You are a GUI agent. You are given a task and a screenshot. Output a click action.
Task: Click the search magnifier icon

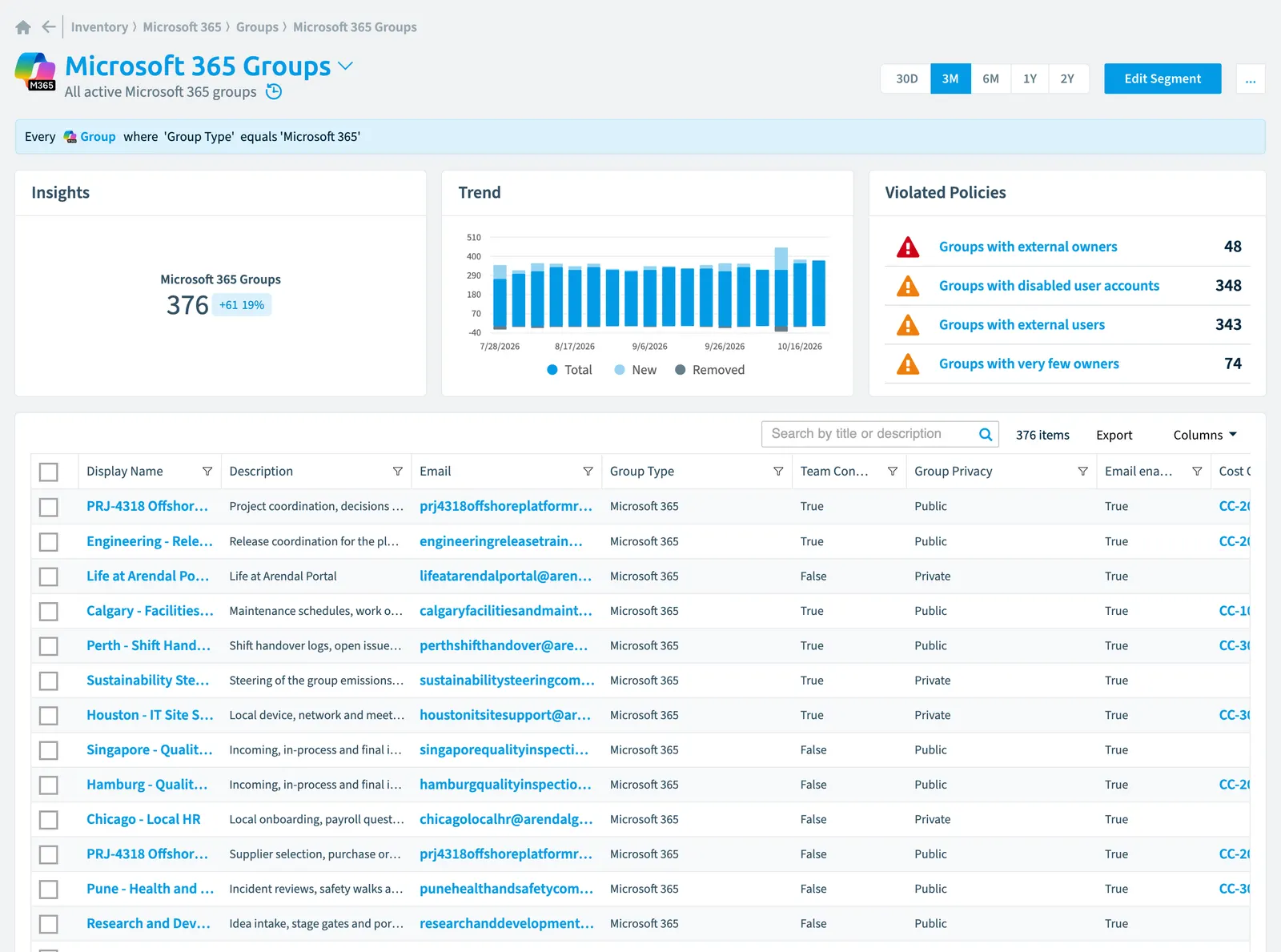(x=986, y=434)
